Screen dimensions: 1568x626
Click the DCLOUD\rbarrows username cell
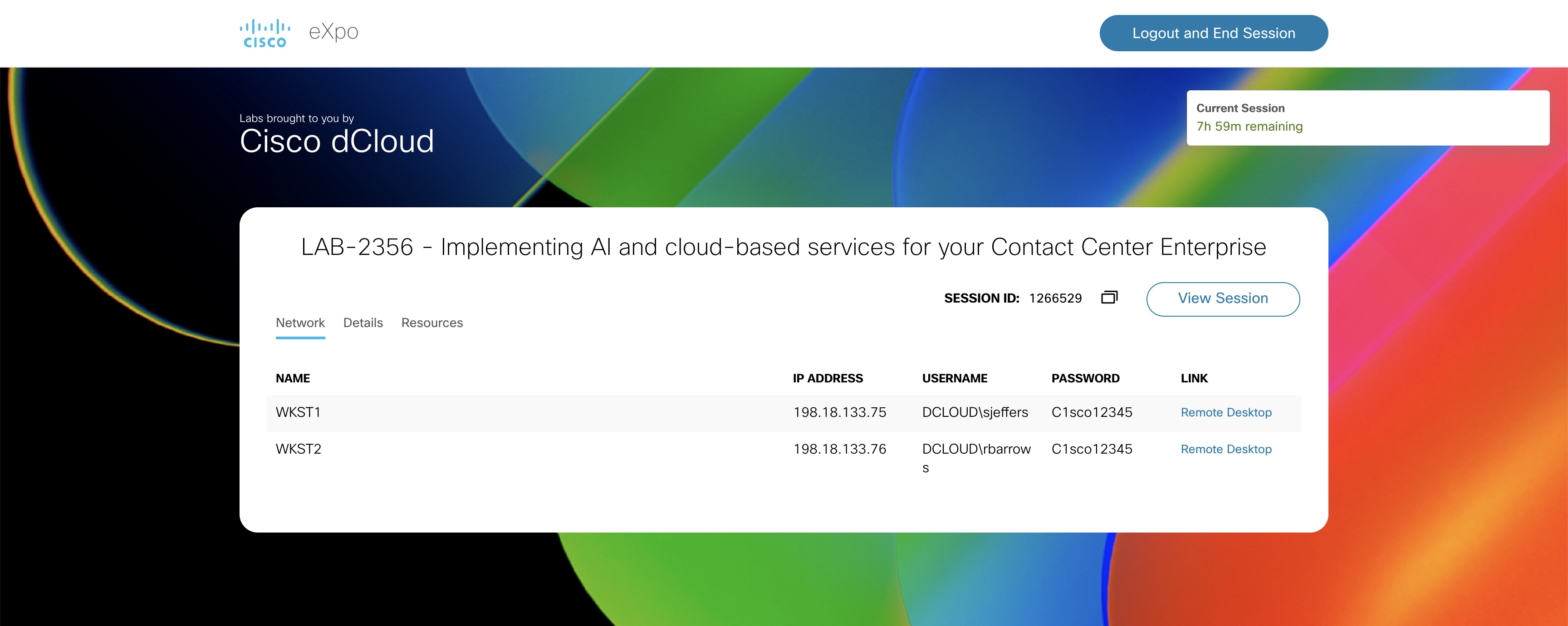click(976, 450)
